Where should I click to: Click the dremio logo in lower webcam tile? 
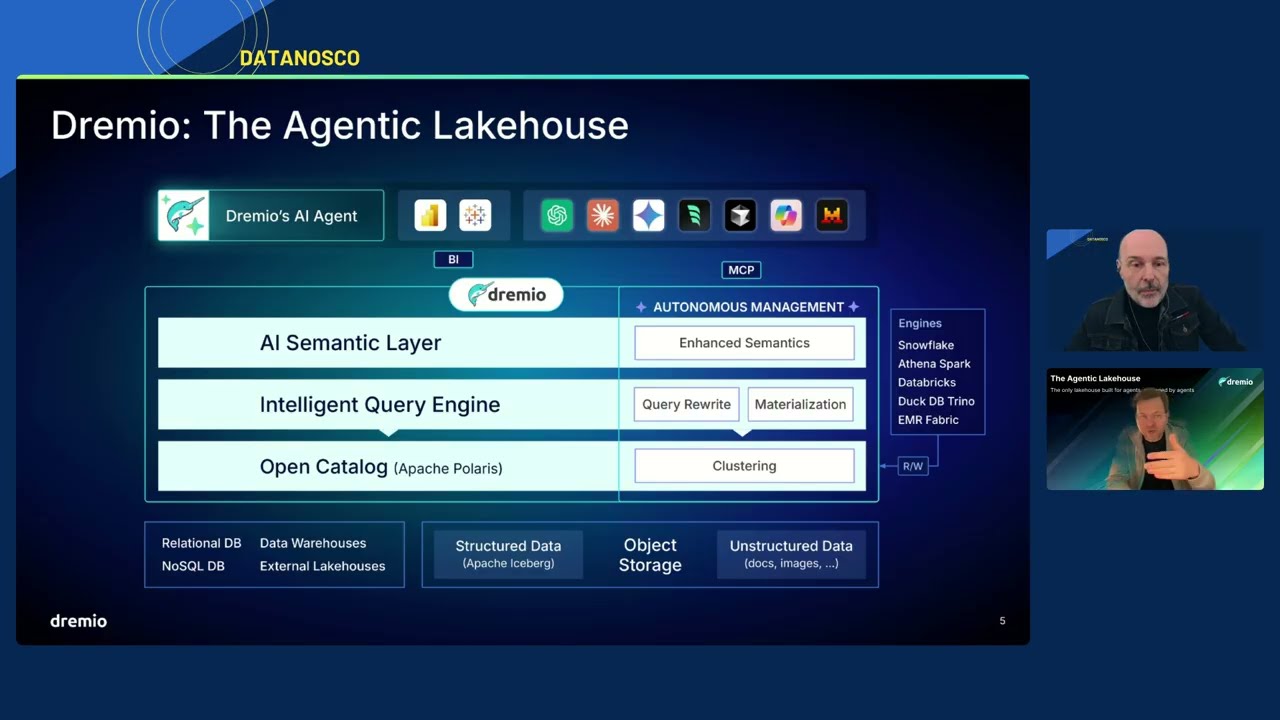pos(1236,381)
